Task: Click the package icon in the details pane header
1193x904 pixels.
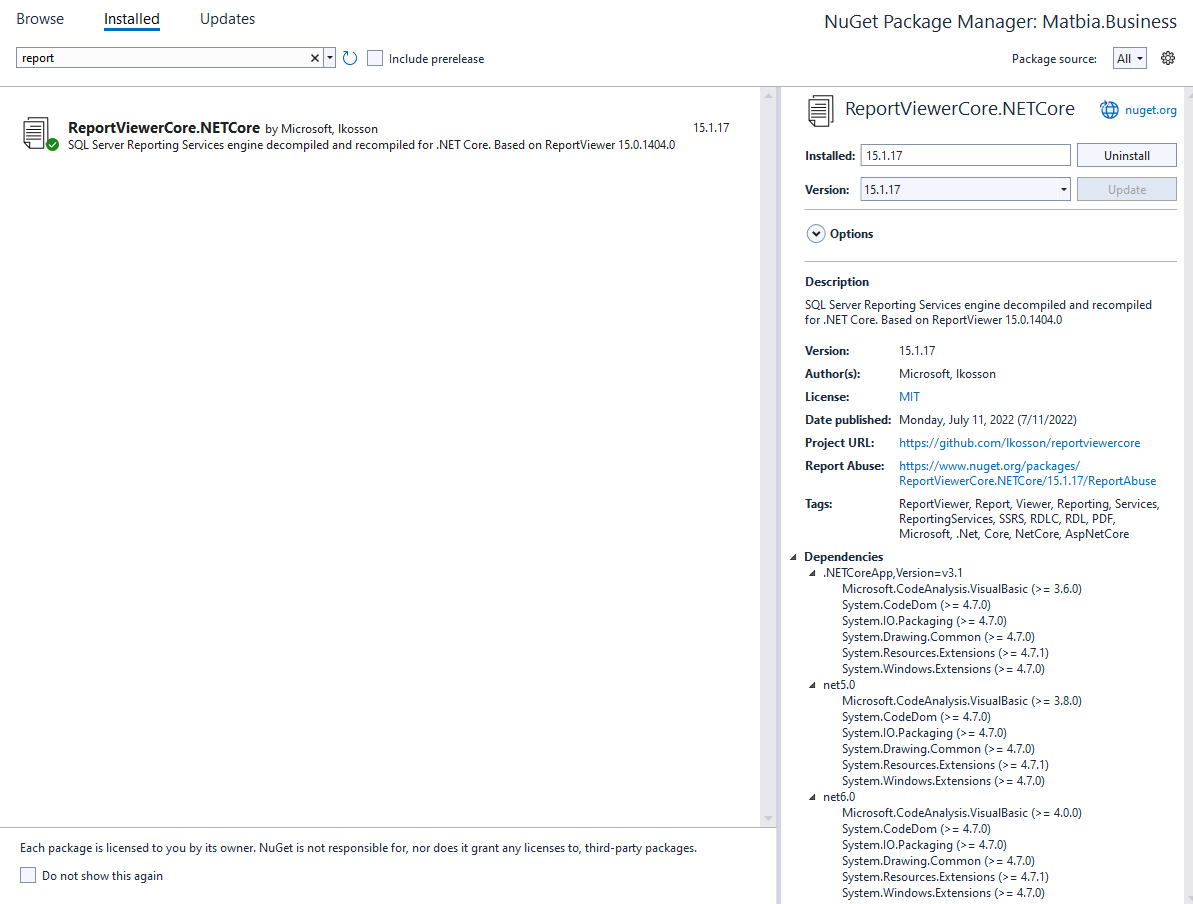Action: (x=820, y=111)
